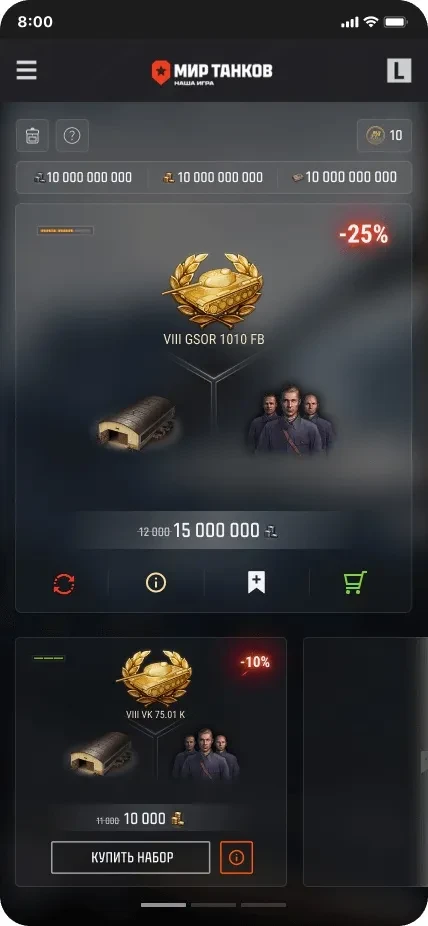
Task: Open the token counter showing 10
Action: click(x=384, y=136)
